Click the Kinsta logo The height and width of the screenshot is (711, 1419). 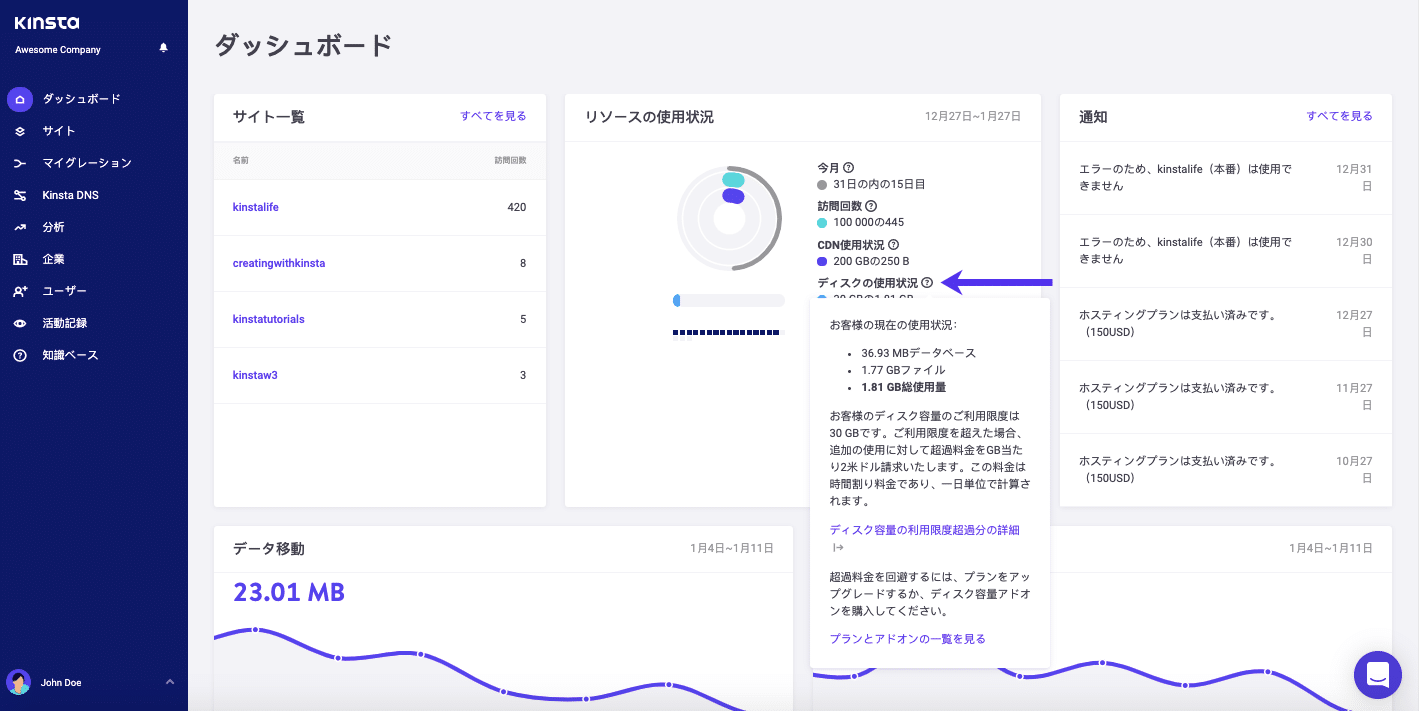(x=47, y=22)
